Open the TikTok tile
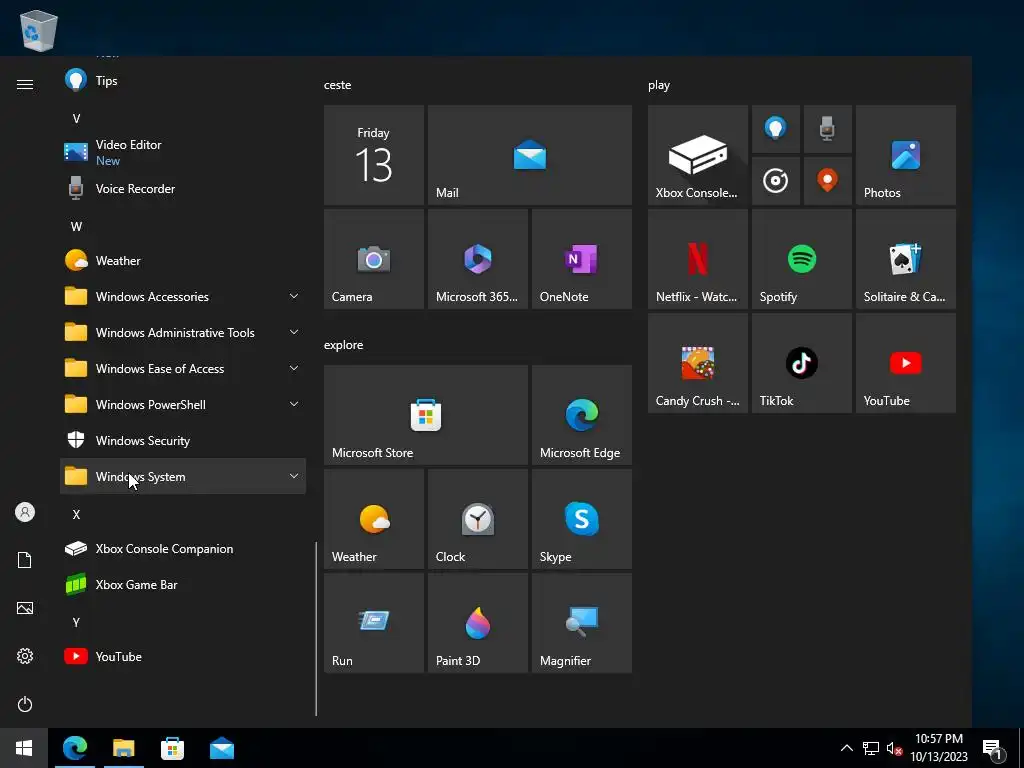This screenshot has height=768, width=1024. click(x=802, y=363)
